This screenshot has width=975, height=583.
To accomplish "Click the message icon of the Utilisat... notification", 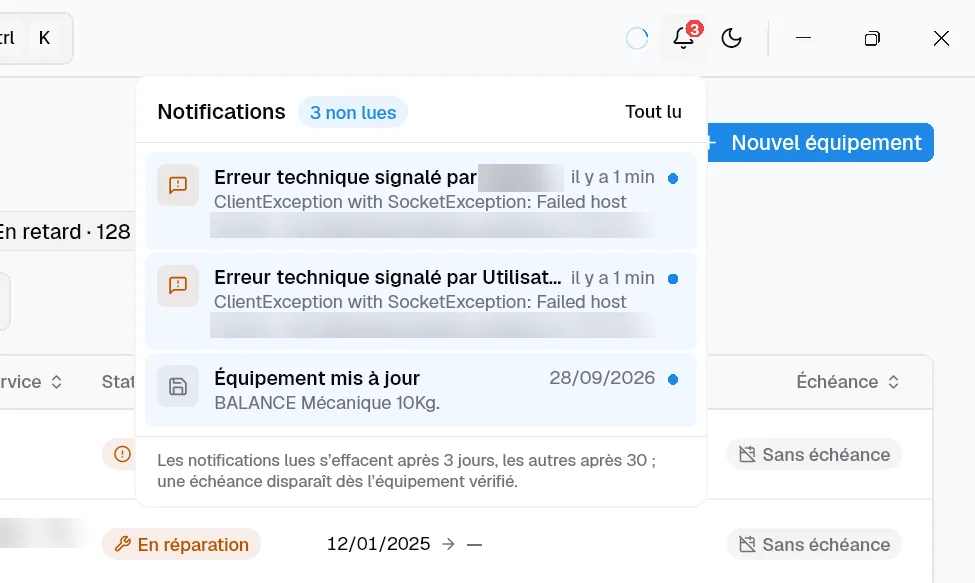I will [178, 285].
